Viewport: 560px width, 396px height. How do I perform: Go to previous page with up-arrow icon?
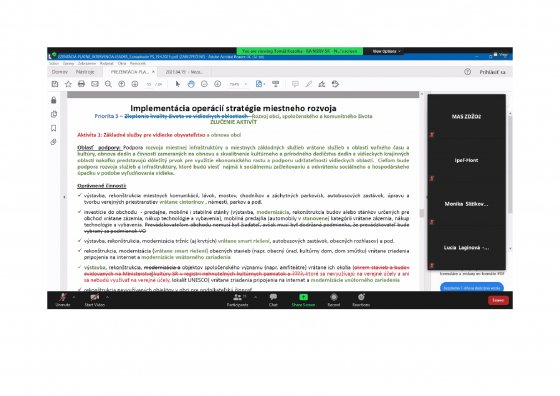(x=121, y=84)
